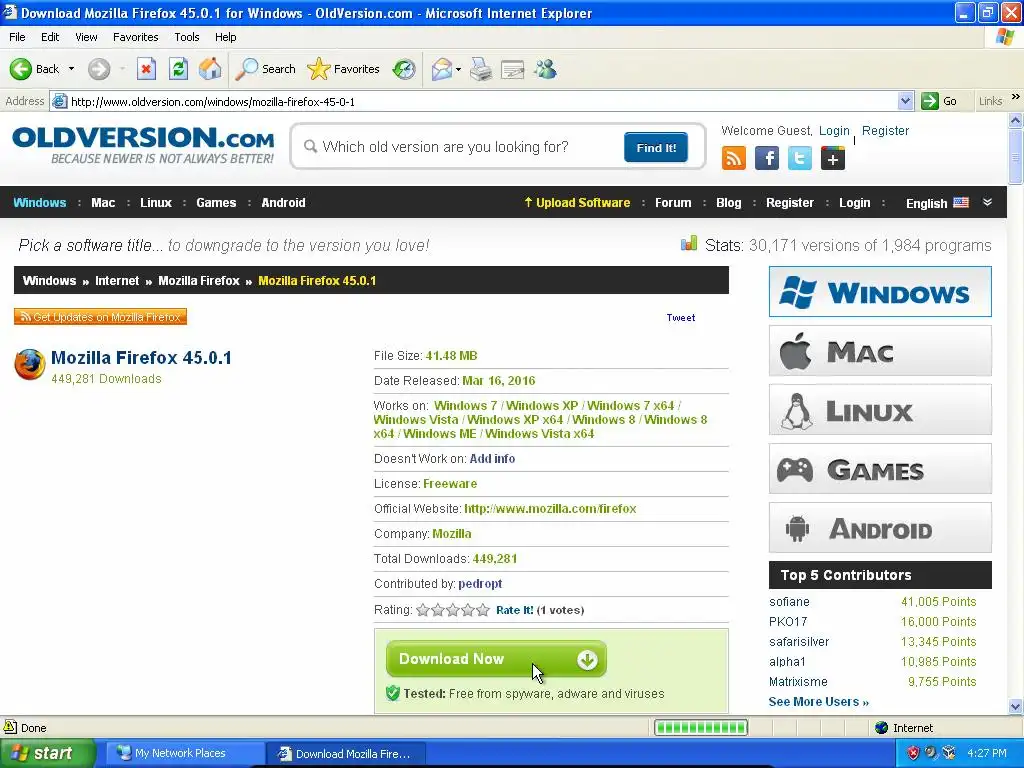Select the Android platform banner
This screenshot has width=1024, height=768.
point(880,528)
